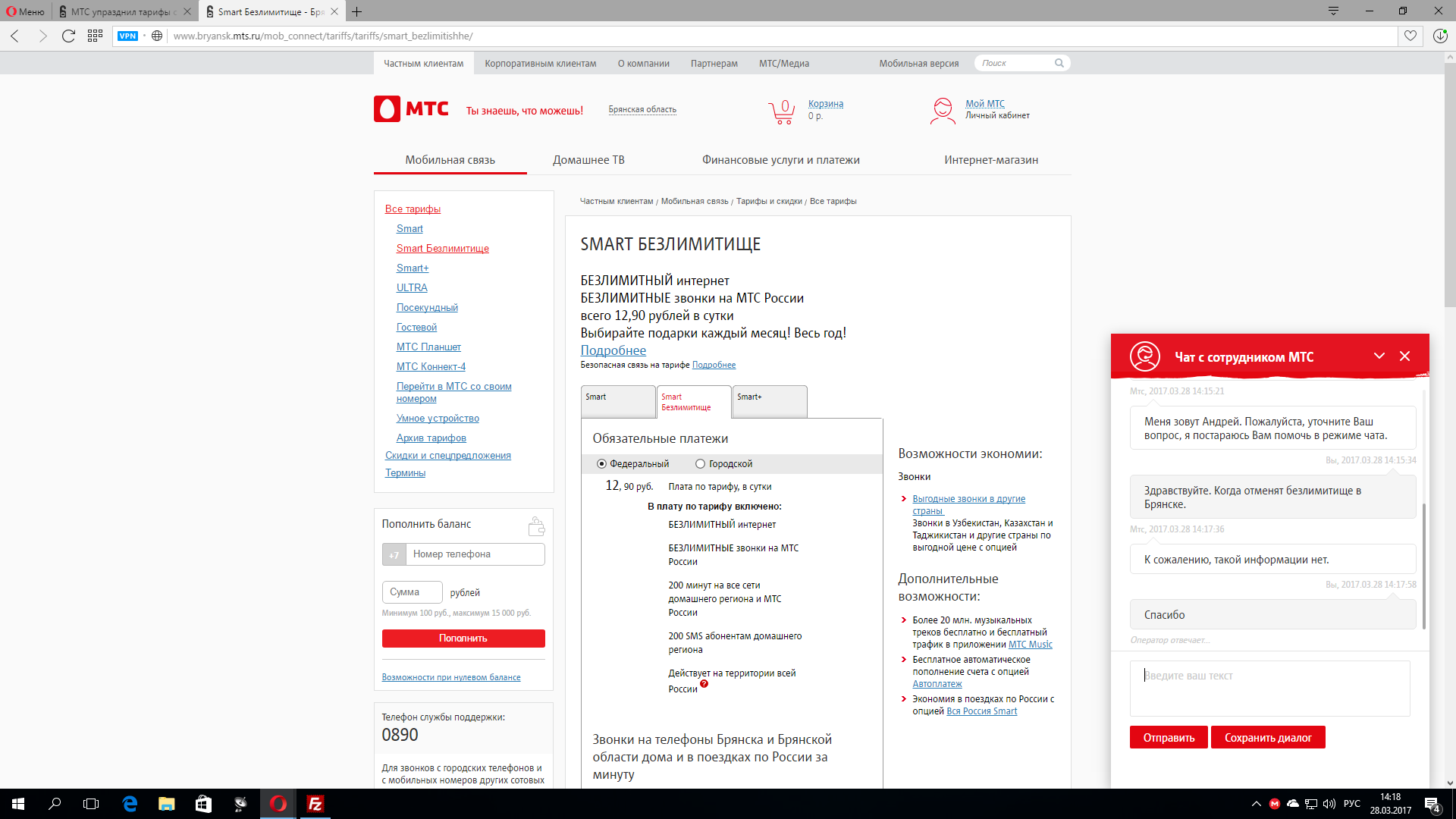Click the chat message text field
The width and height of the screenshot is (1456, 819).
point(1269,689)
